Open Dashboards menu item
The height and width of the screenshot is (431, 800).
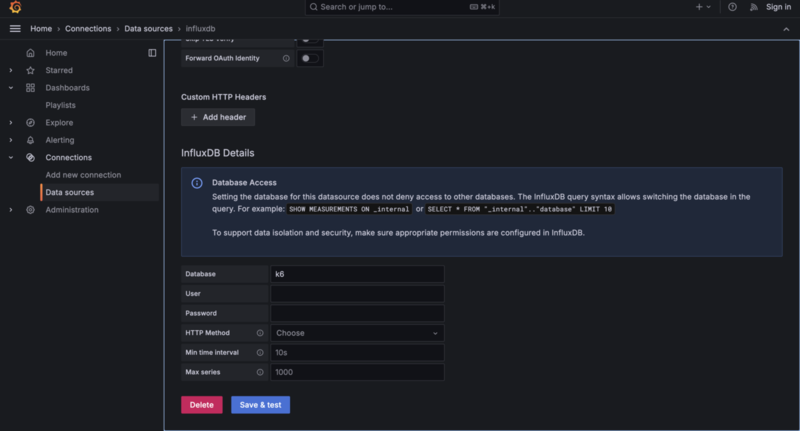click(x=67, y=88)
